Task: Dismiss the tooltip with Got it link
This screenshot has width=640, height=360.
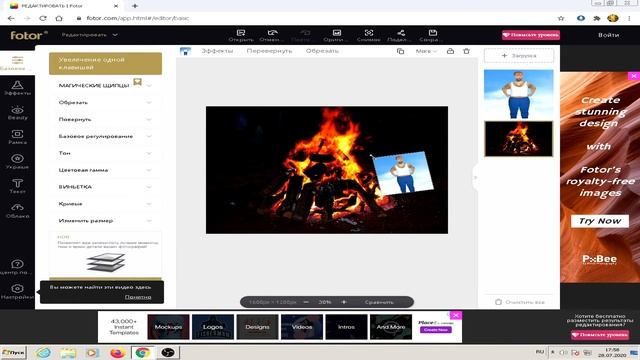Action: pyautogui.click(x=138, y=297)
